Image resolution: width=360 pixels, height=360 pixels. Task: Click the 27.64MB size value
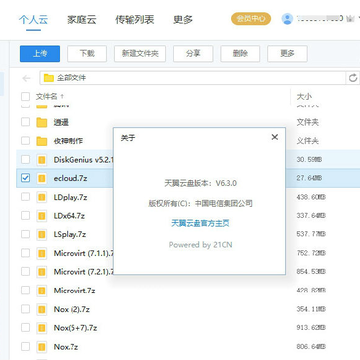tap(309, 178)
